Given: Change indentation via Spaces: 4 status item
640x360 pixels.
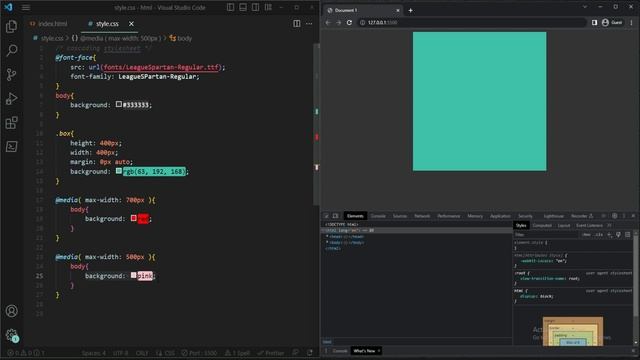Looking at the screenshot, I should [x=93, y=353].
